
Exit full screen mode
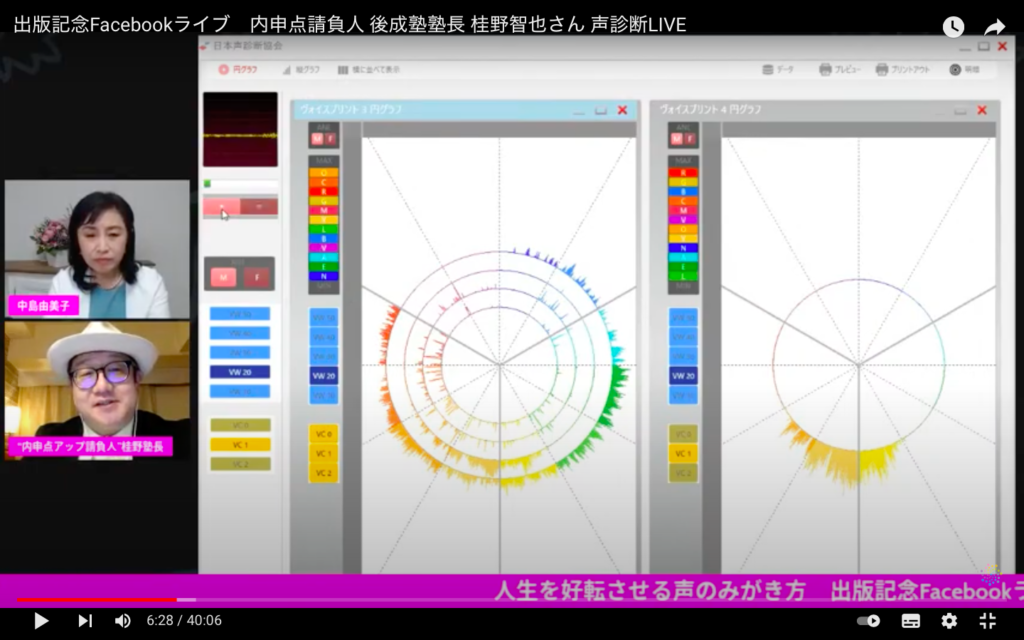987,620
